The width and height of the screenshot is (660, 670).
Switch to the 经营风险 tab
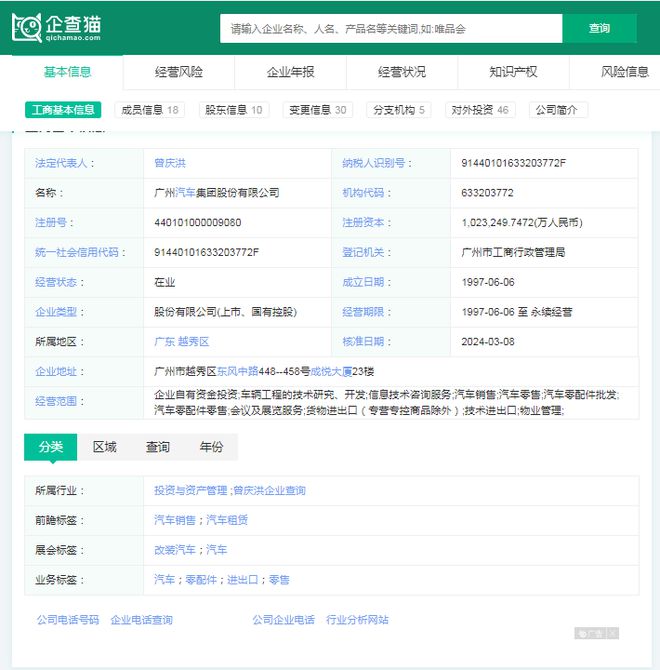tap(179, 72)
